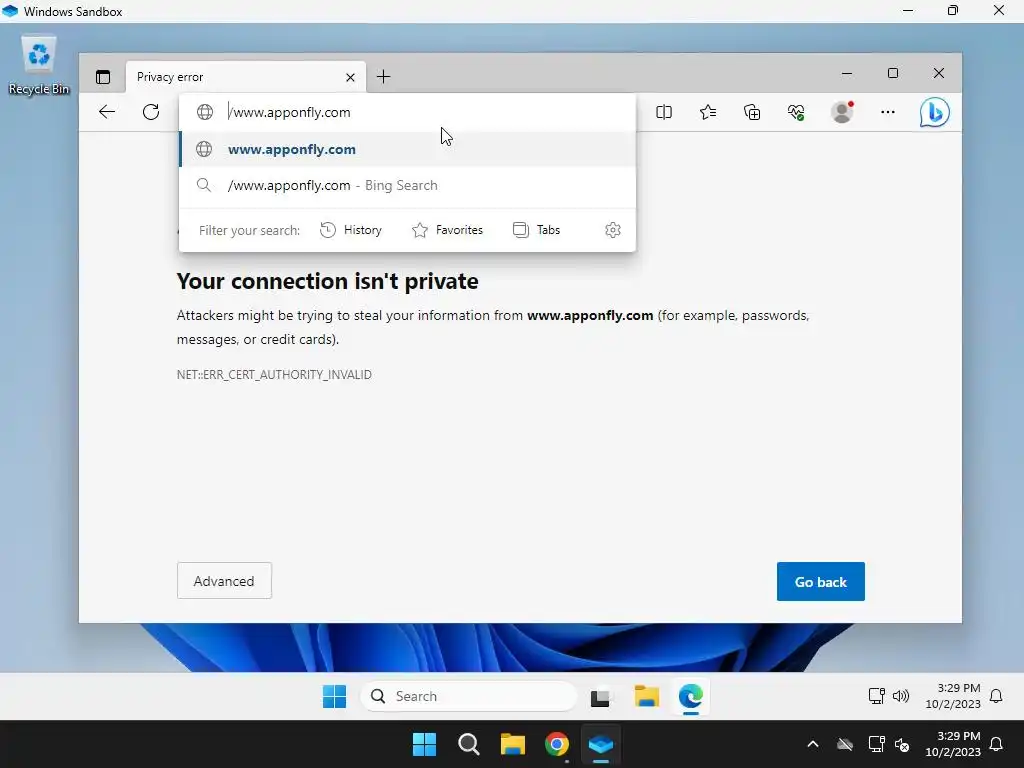Open address bar search settings gear
1024x768 pixels.
(613, 230)
